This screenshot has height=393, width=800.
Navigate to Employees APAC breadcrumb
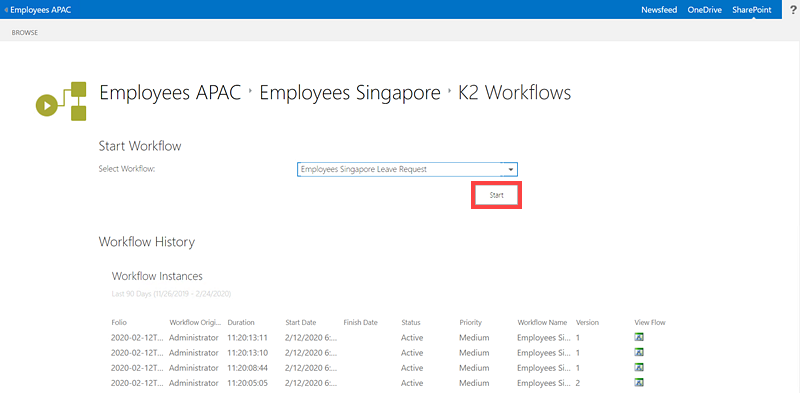pos(170,93)
